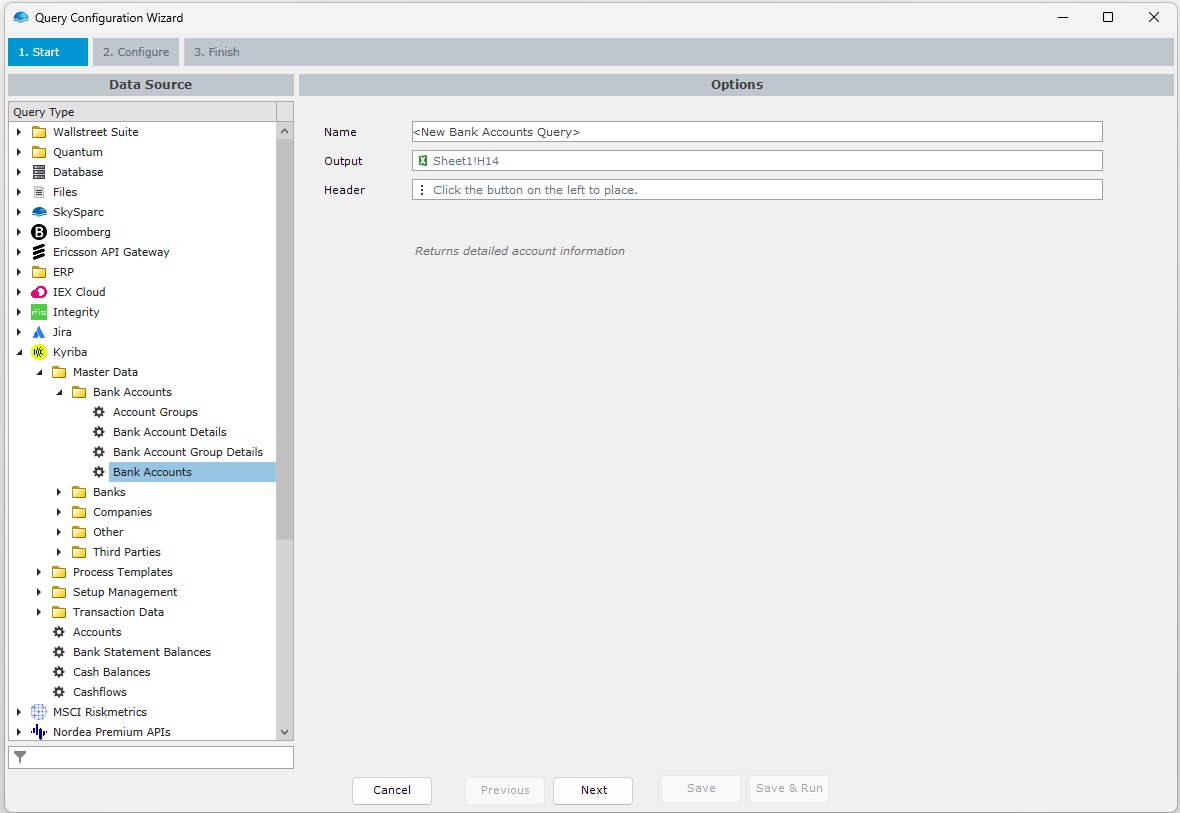Click the IEX Cloud icon

(39, 292)
